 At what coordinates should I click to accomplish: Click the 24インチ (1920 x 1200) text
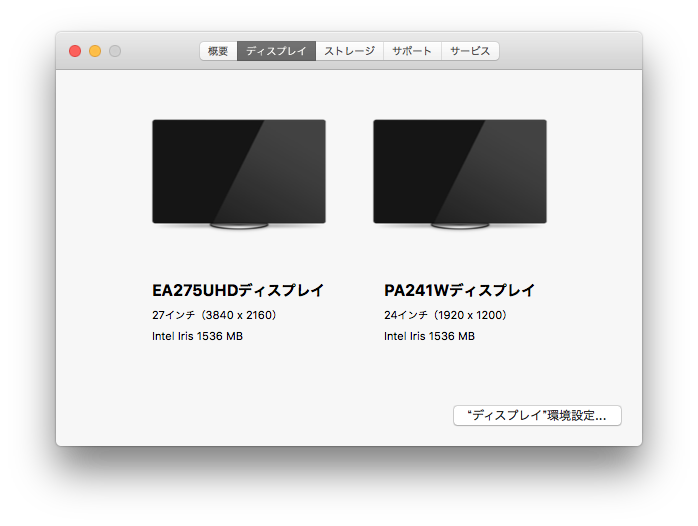pos(446,315)
